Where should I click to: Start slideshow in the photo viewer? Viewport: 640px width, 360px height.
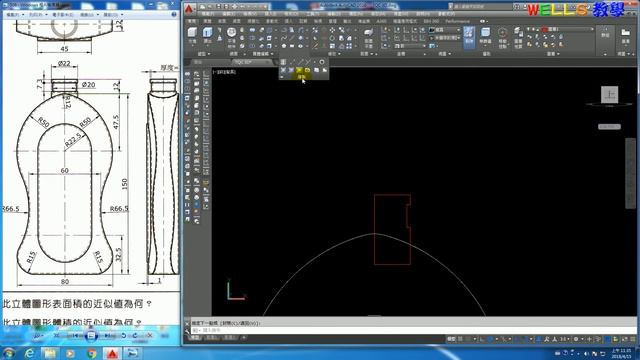tap(91, 336)
